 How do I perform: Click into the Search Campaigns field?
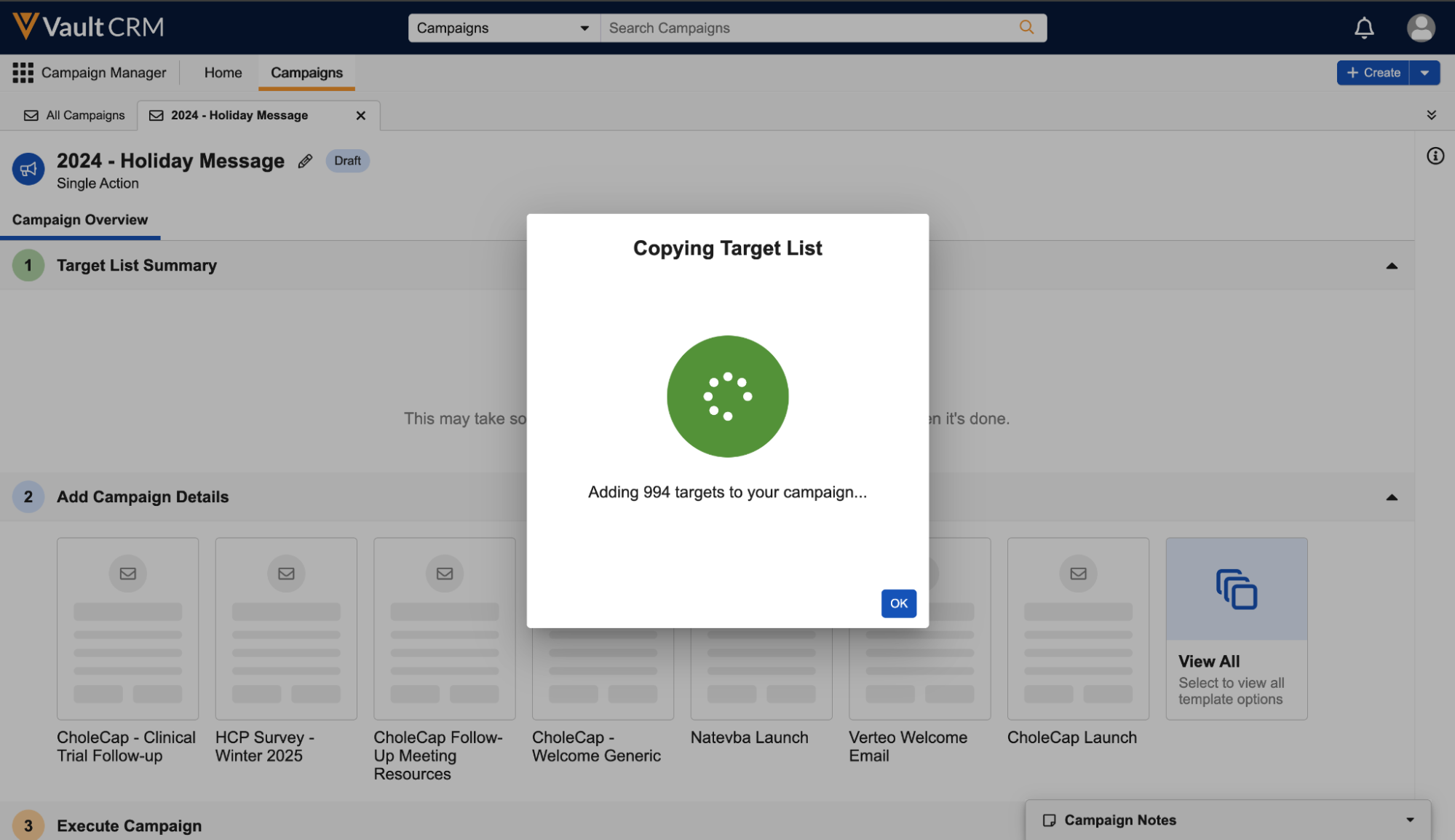tap(808, 28)
